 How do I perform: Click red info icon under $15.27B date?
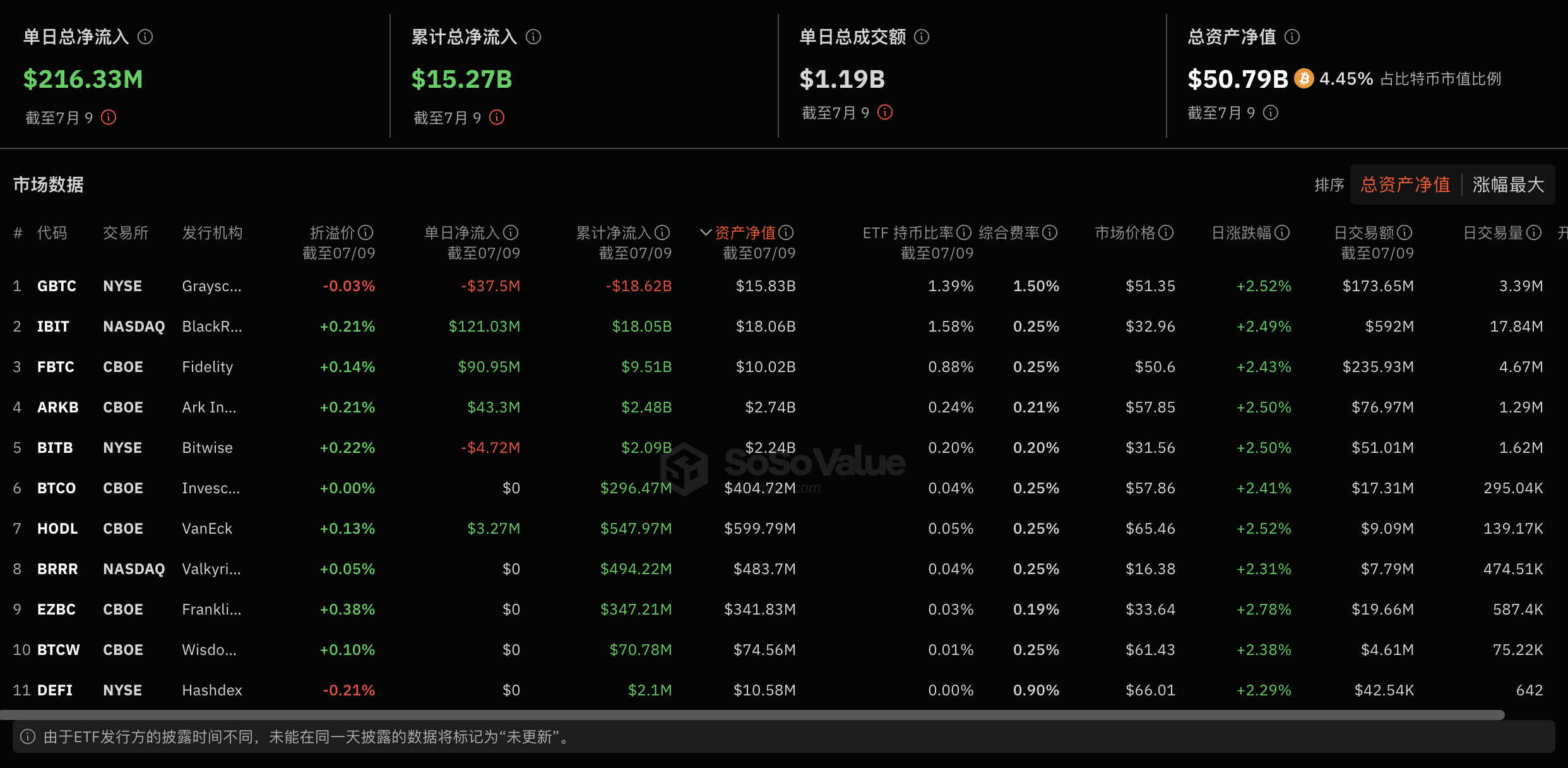pos(497,117)
